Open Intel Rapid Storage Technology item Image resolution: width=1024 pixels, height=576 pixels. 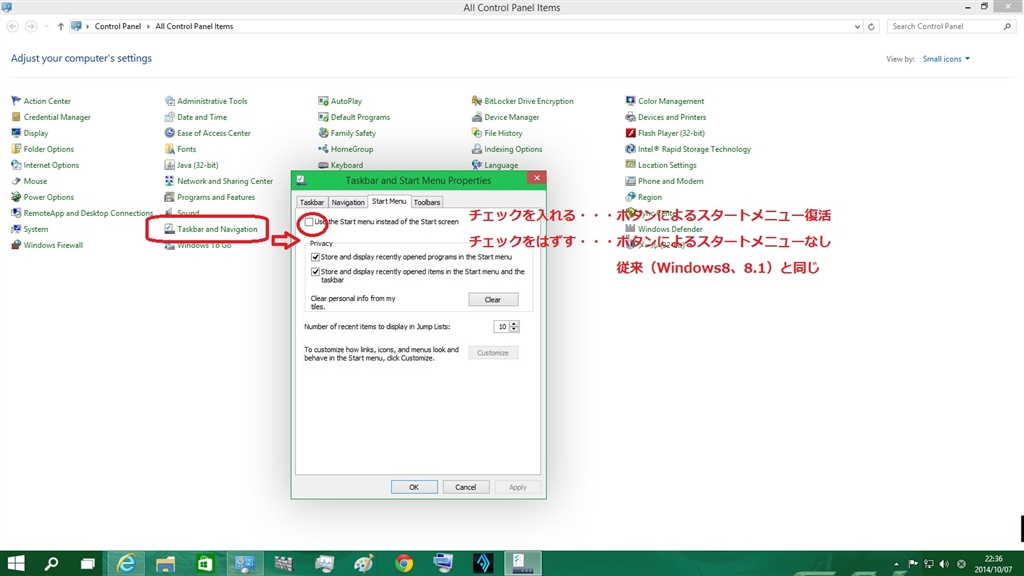pyautogui.click(x=688, y=149)
